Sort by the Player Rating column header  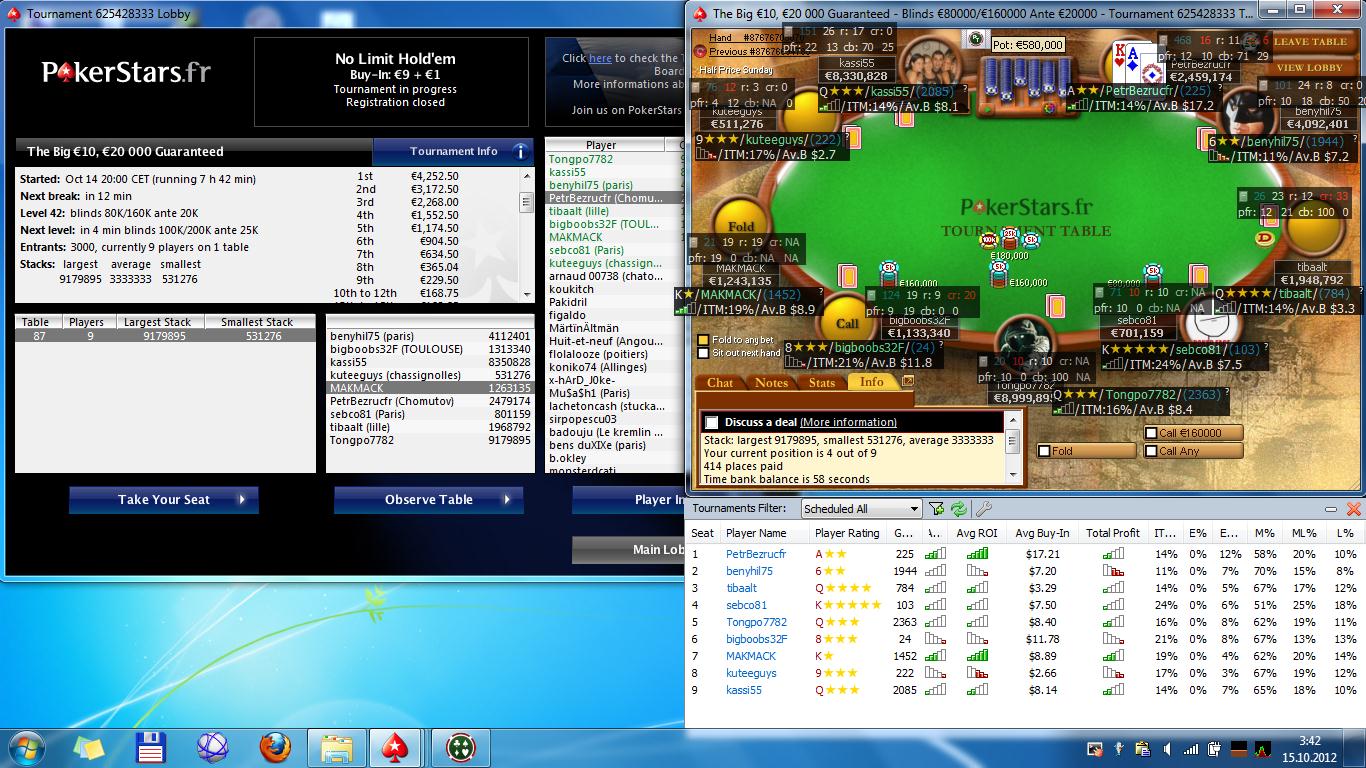click(847, 533)
